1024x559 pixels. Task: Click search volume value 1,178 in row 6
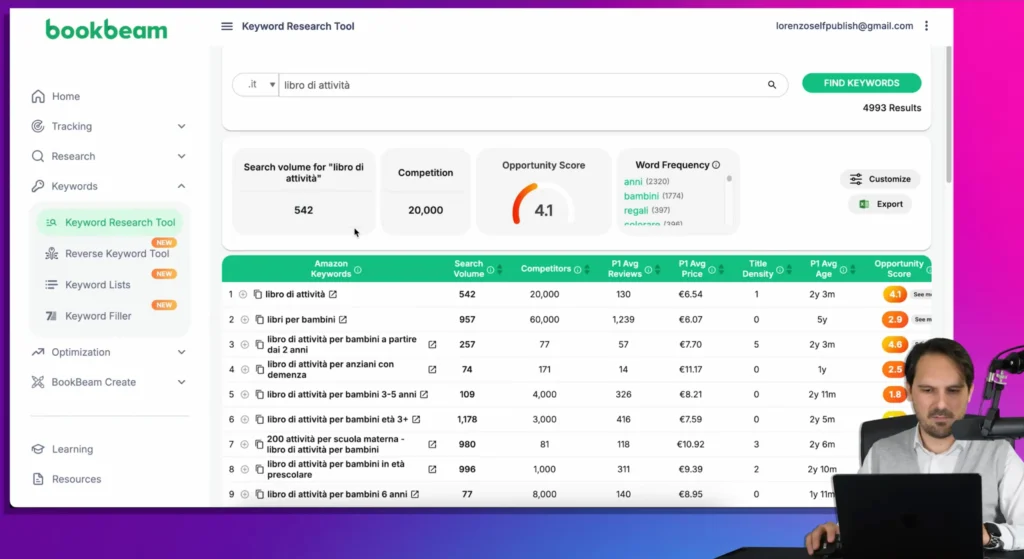click(x=467, y=420)
